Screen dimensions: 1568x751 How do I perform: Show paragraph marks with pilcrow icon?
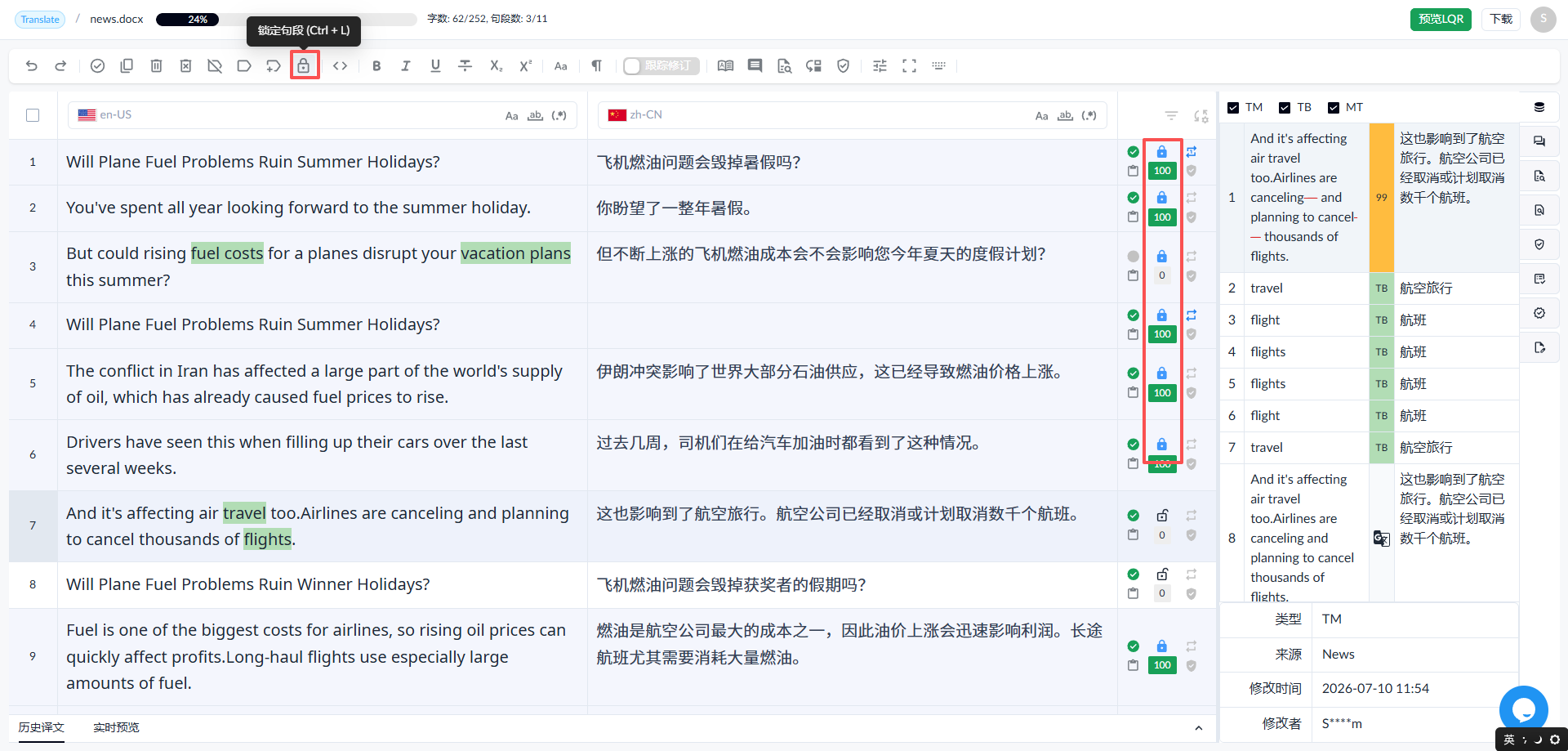pos(596,66)
